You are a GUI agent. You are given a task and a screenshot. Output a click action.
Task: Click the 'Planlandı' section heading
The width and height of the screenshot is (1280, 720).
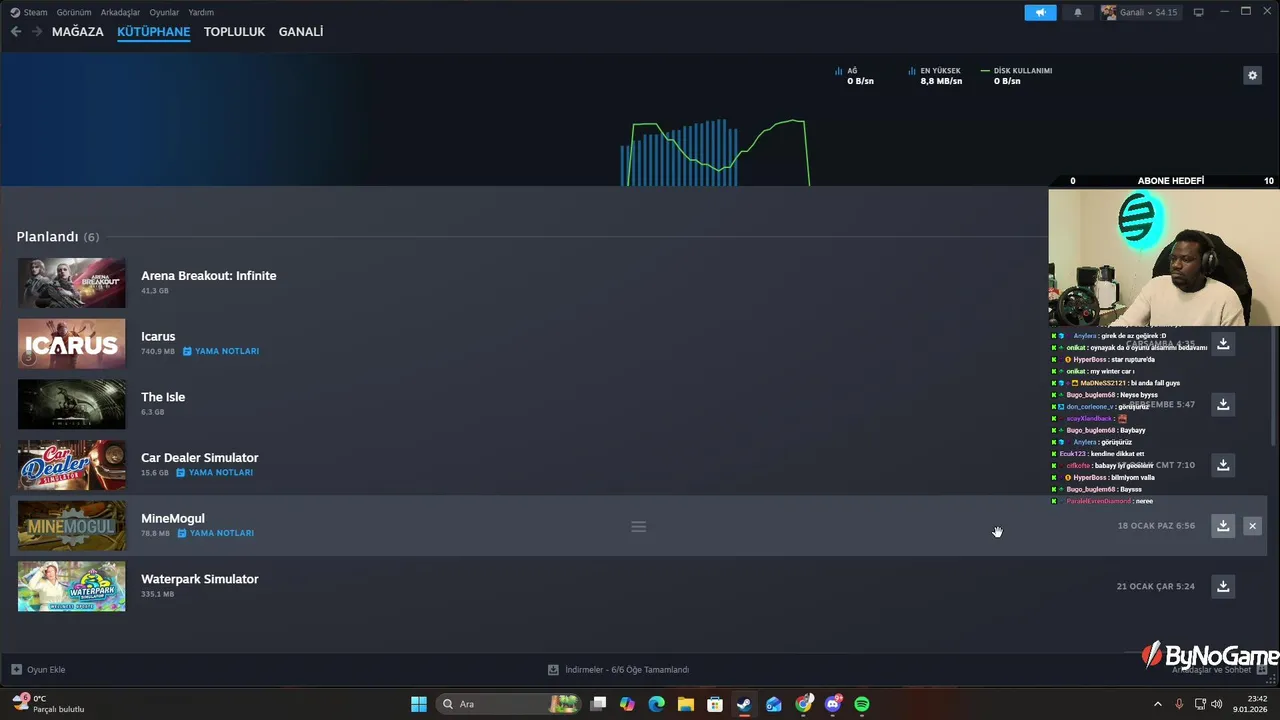coord(47,237)
